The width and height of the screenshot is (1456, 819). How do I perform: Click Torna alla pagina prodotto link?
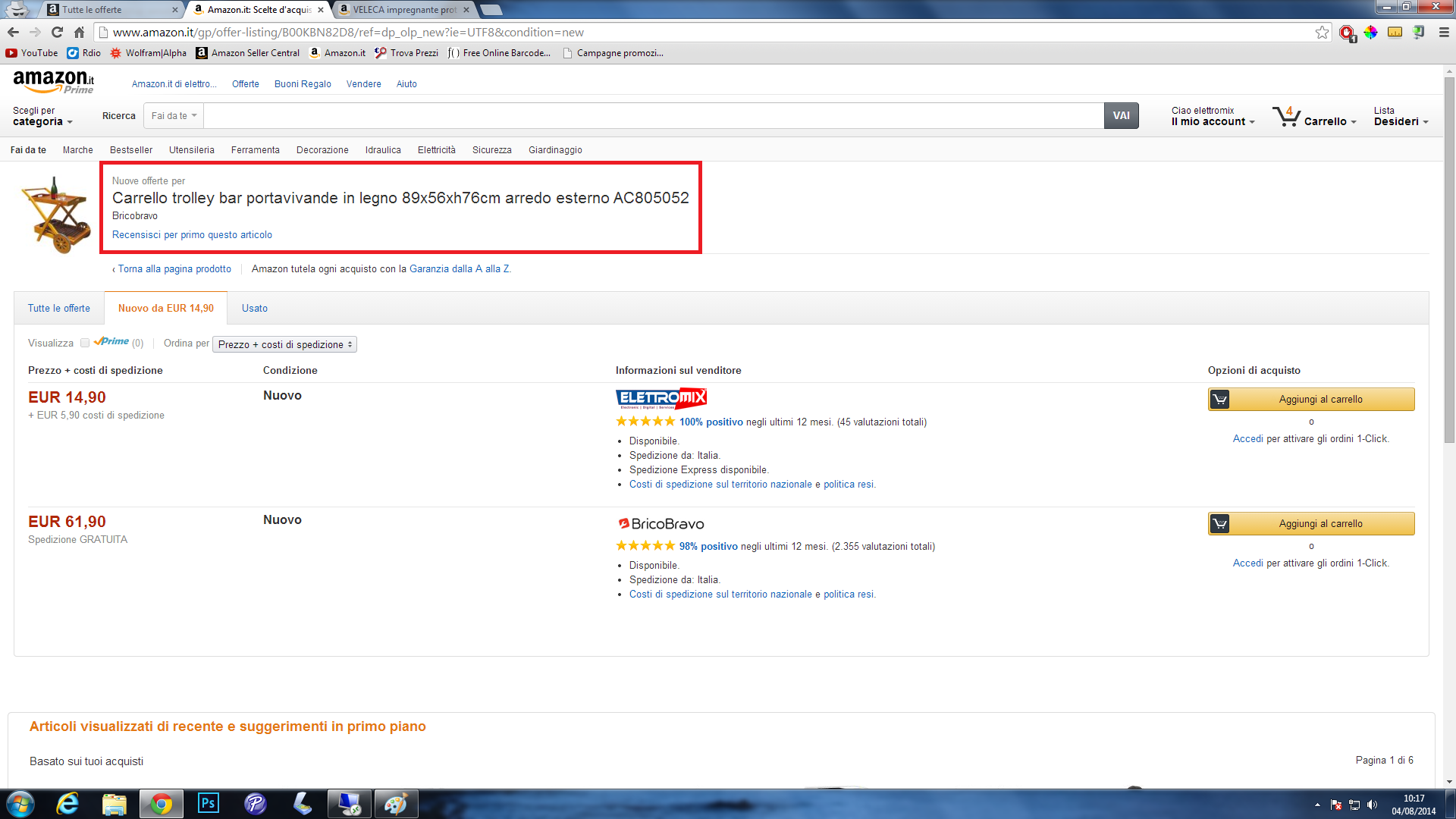point(174,269)
